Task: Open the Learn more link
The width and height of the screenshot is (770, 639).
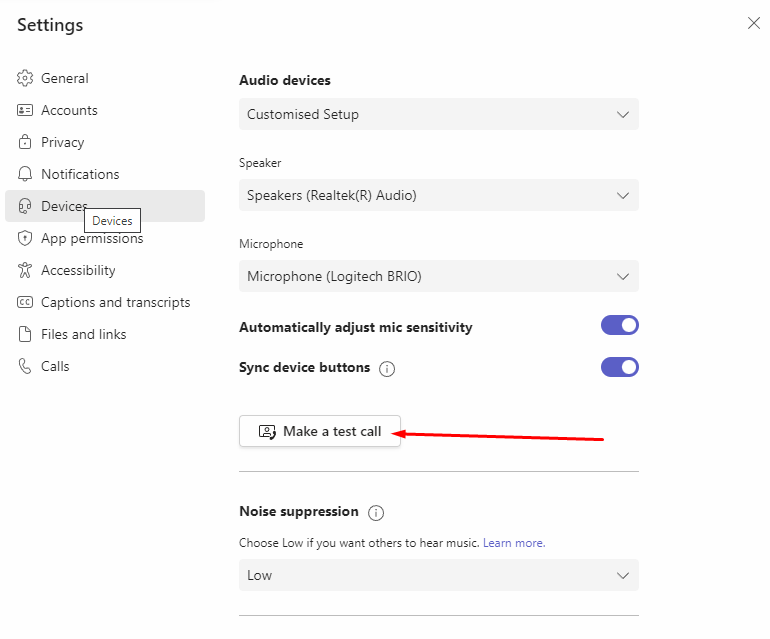Action: pyautogui.click(x=514, y=543)
